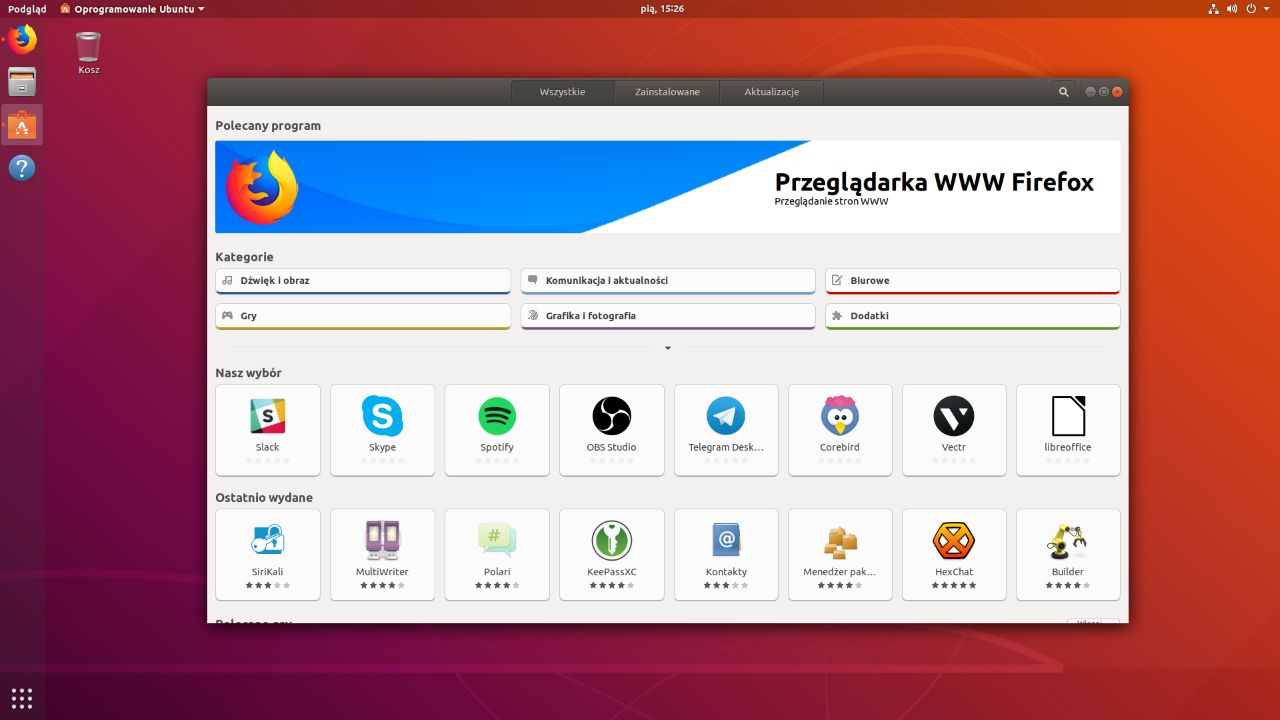Open the Komunikacja i aktualności category

coord(668,281)
